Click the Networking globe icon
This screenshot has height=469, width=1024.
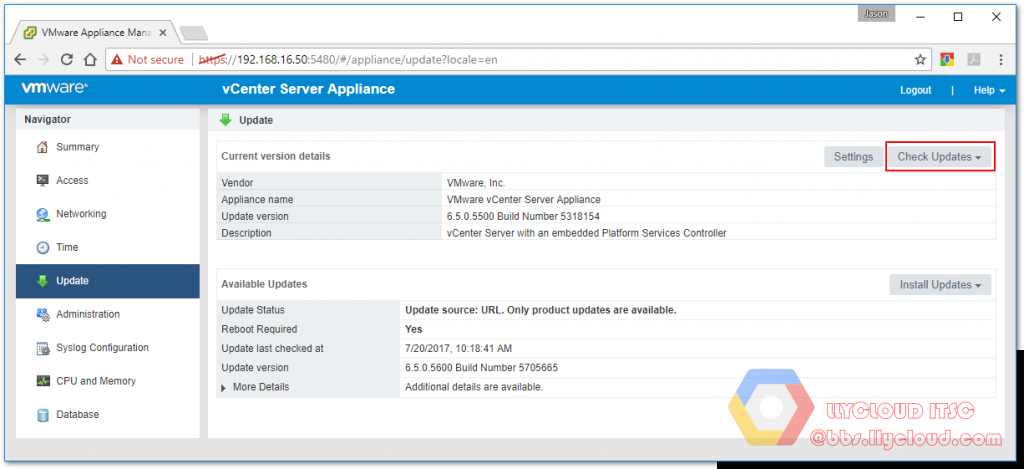point(42,214)
